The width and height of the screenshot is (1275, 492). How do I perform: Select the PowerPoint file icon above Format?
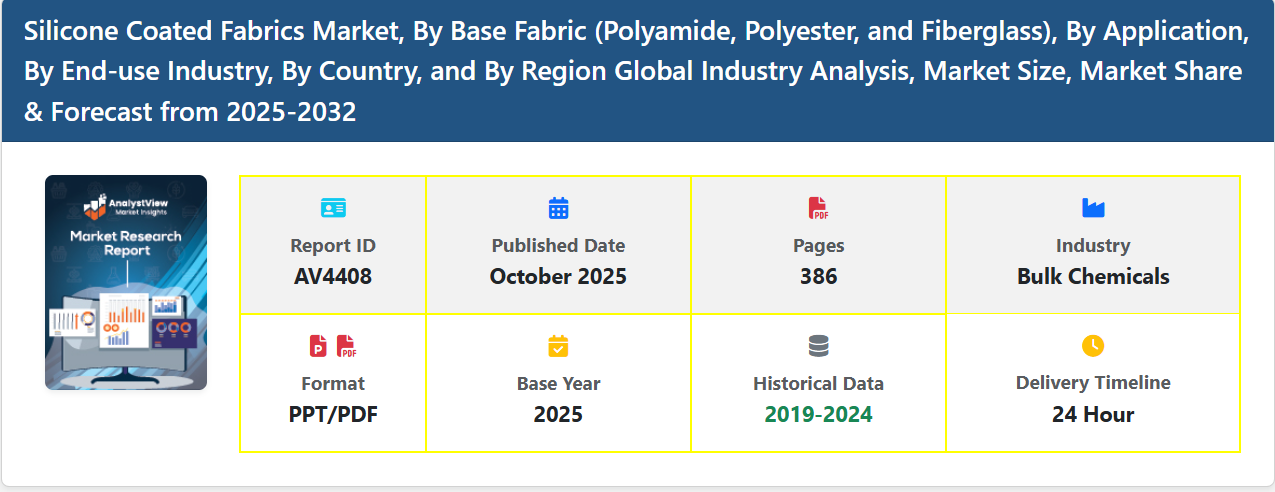318,346
